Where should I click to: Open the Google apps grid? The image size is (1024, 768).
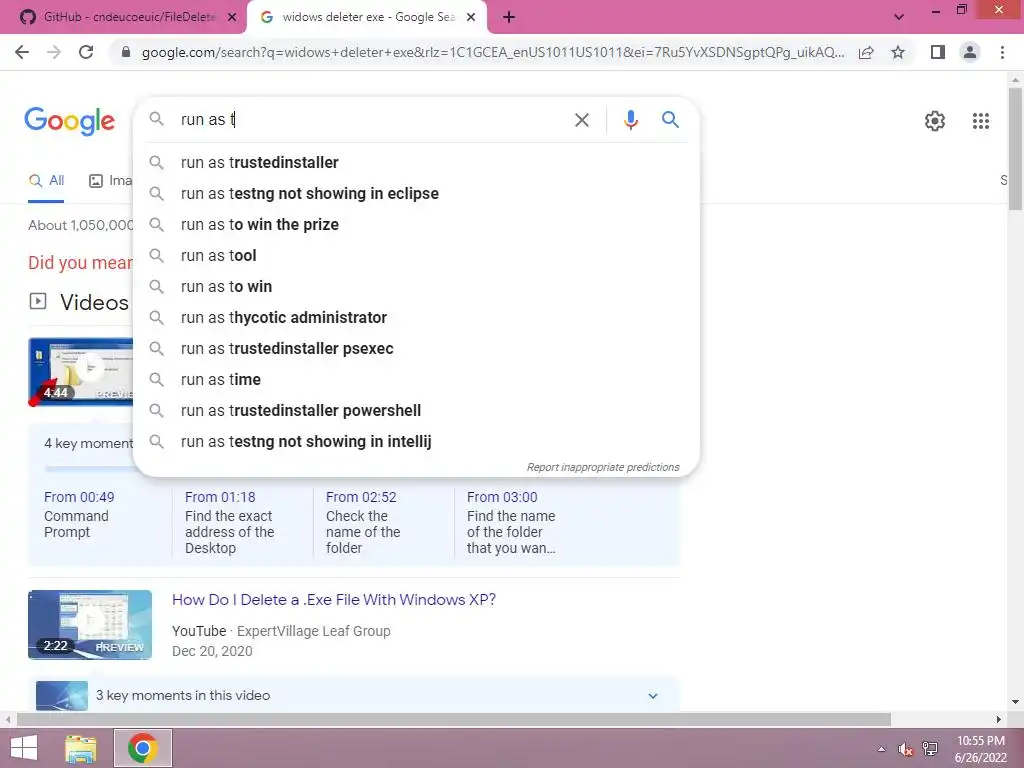pyautogui.click(x=980, y=121)
